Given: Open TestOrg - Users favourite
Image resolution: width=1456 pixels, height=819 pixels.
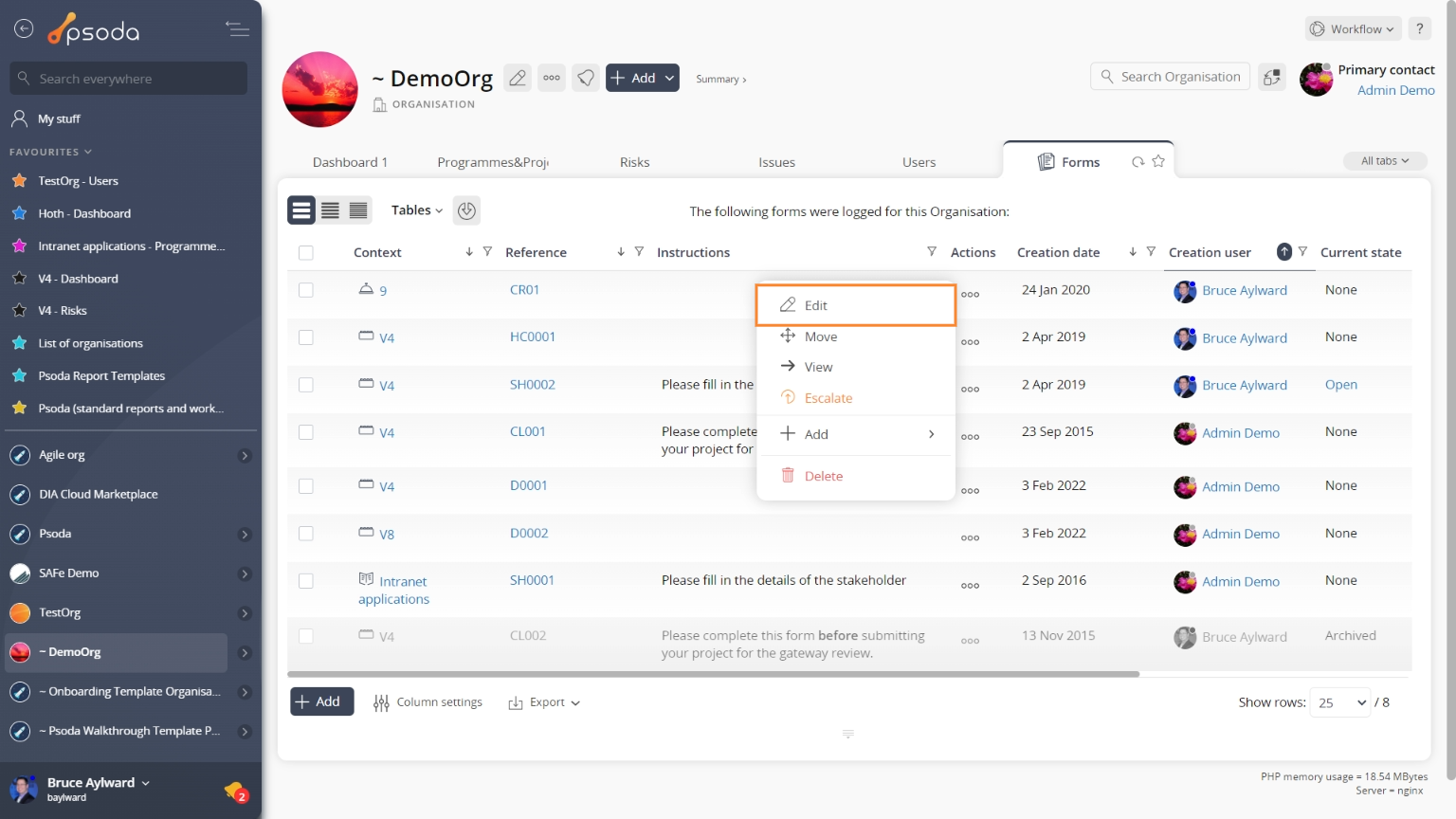Looking at the screenshot, I should coord(78,181).
